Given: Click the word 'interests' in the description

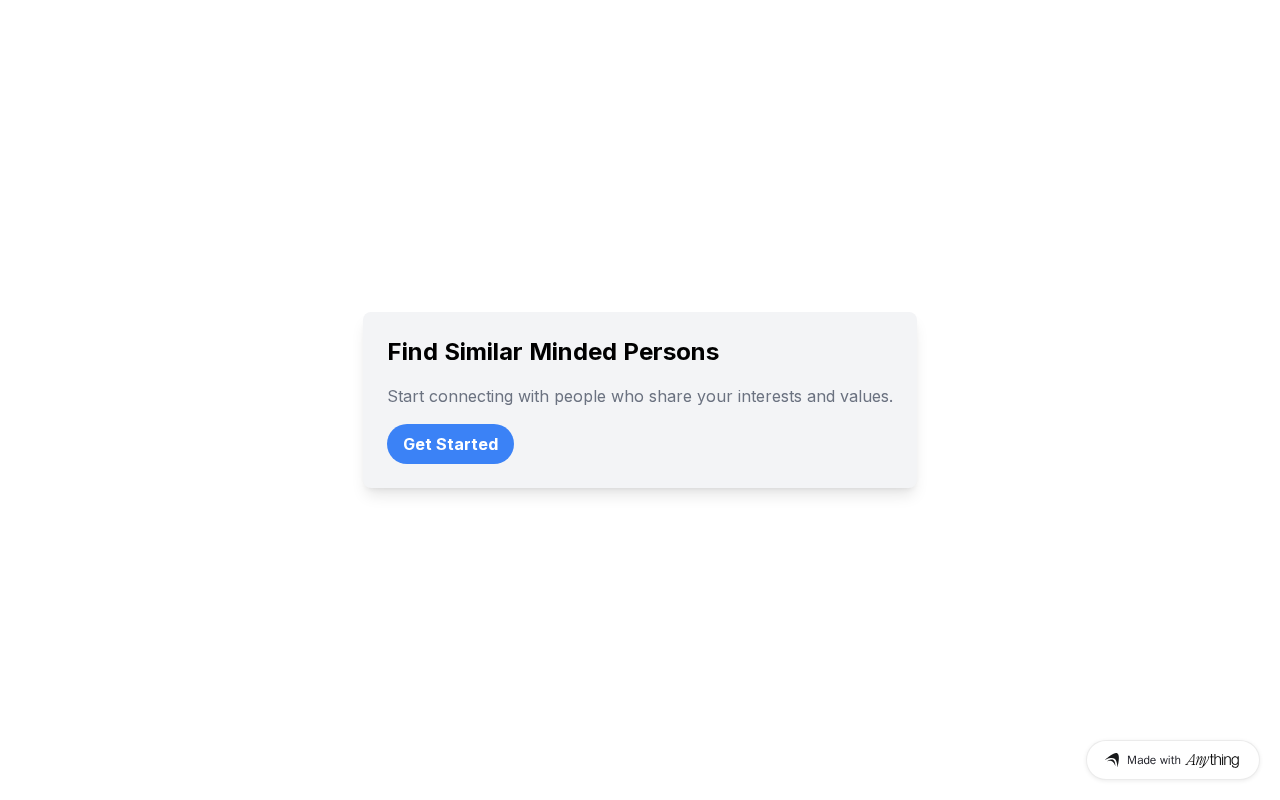Looking at the screenshot, I should 769,396.
